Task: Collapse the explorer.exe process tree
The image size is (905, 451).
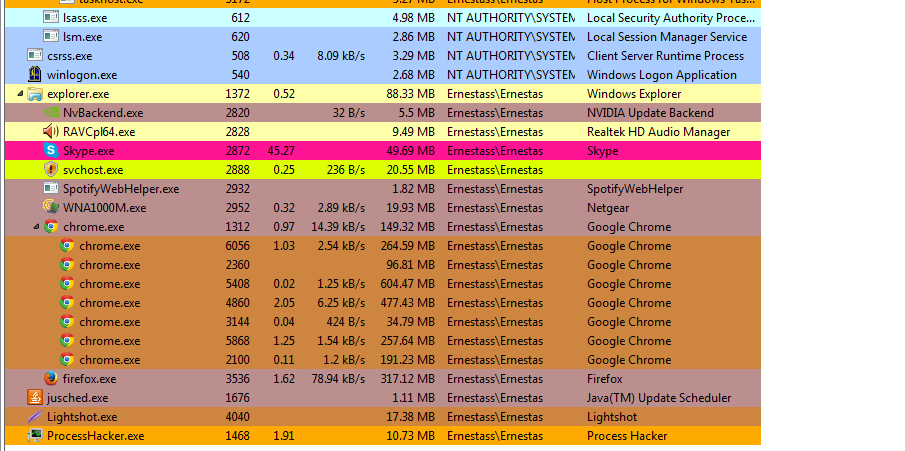Action: click(x=21, y=94)
